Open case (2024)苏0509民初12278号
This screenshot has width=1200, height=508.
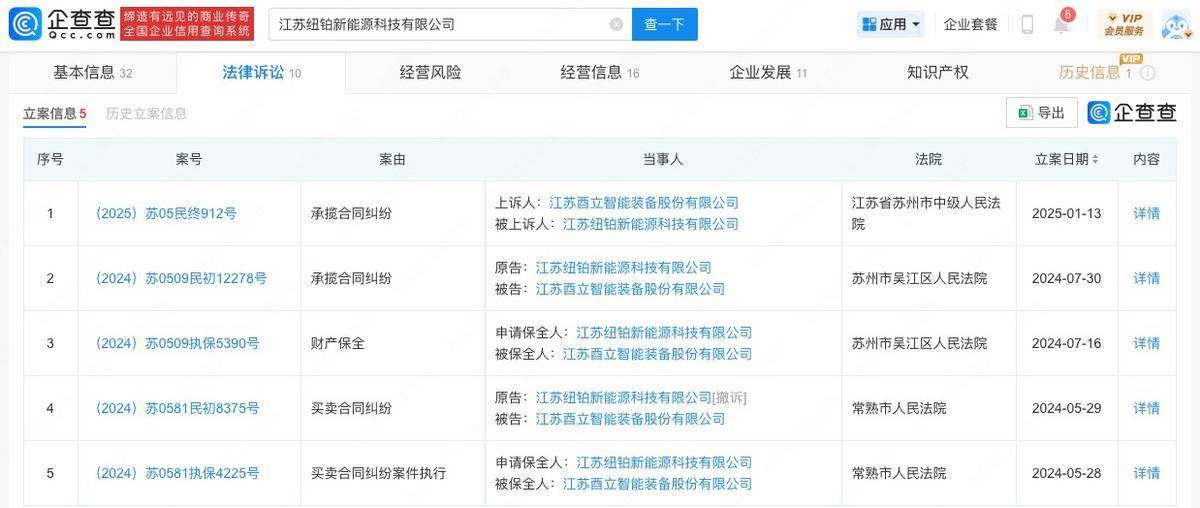[180, 278]
